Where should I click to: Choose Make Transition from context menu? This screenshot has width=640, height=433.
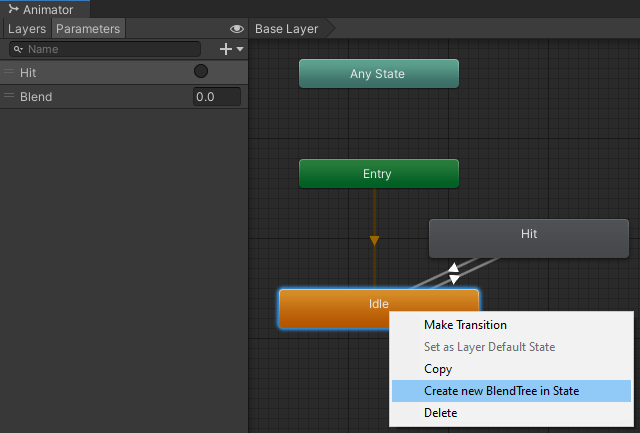coord(465,325)
